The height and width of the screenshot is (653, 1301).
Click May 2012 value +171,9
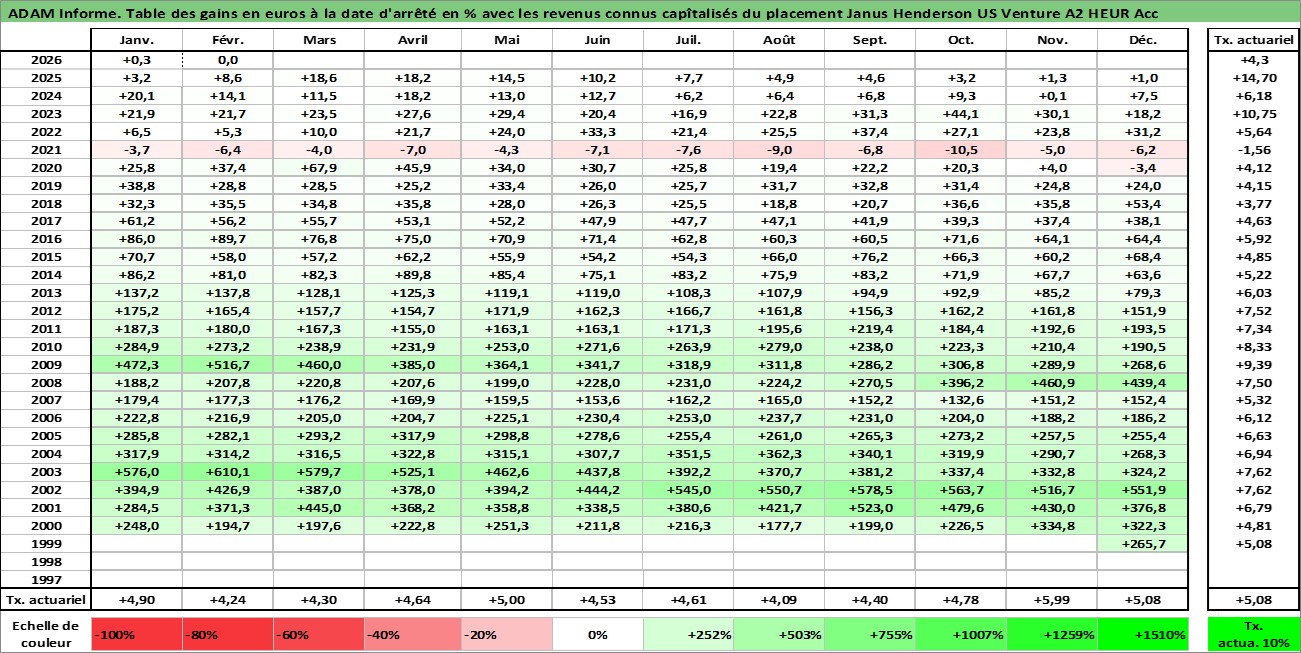(x=507, y=310)
